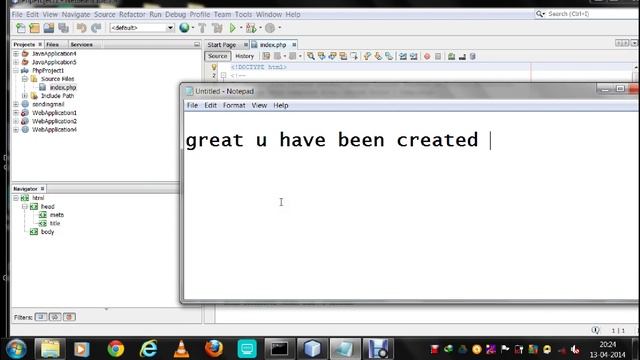Click the red record macro icon in editor toolbar
640x360 pixels.
point(427,56)
